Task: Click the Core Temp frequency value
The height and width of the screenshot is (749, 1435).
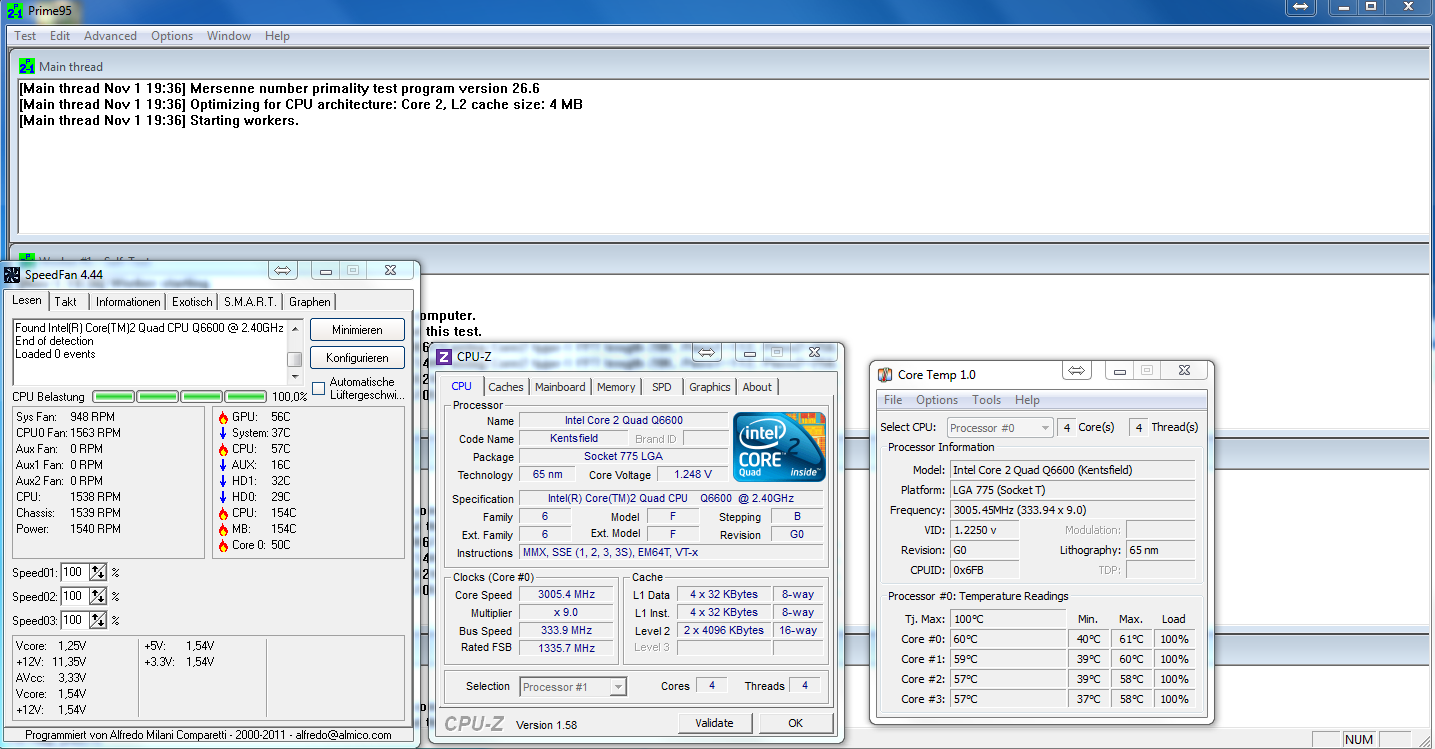Action: point(1072,510)
